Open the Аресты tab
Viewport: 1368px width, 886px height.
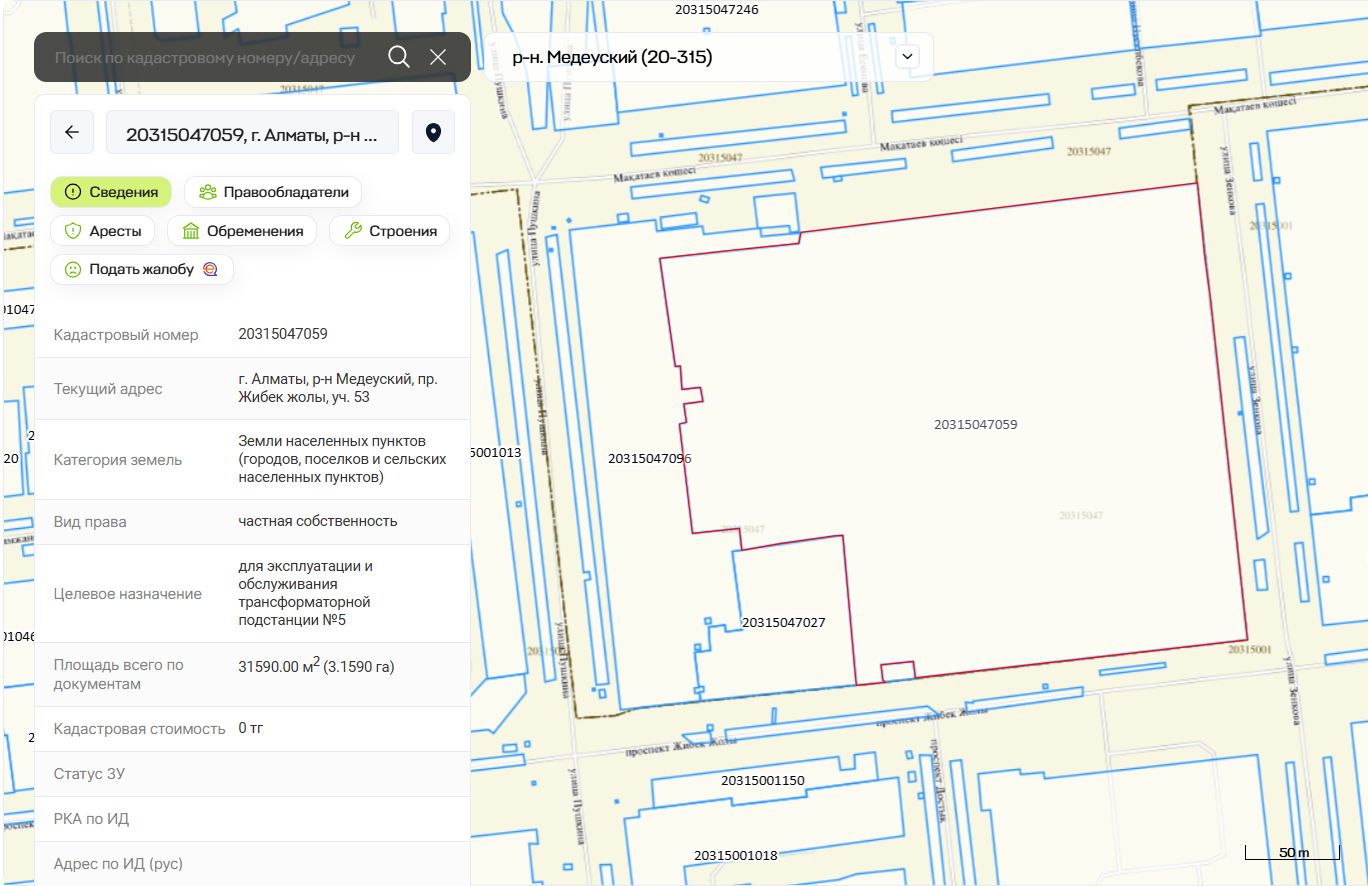coord(102,231)
